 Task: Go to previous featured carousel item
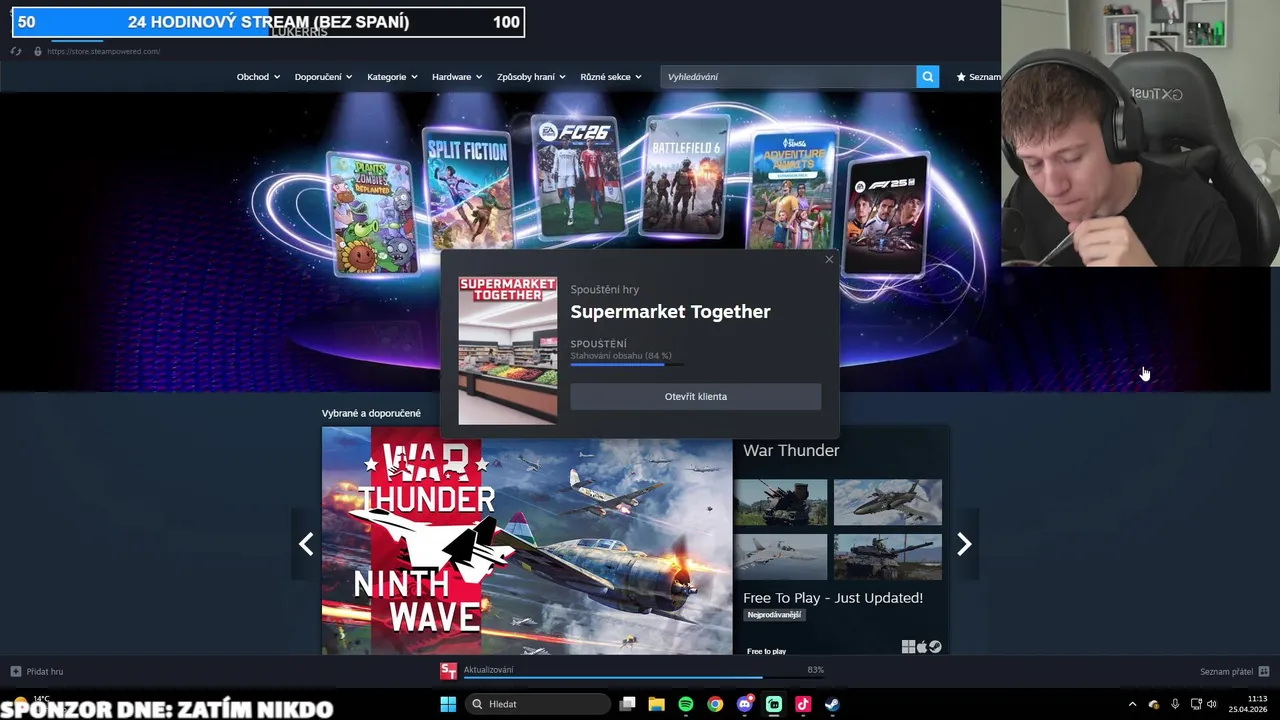pos(306,544)
